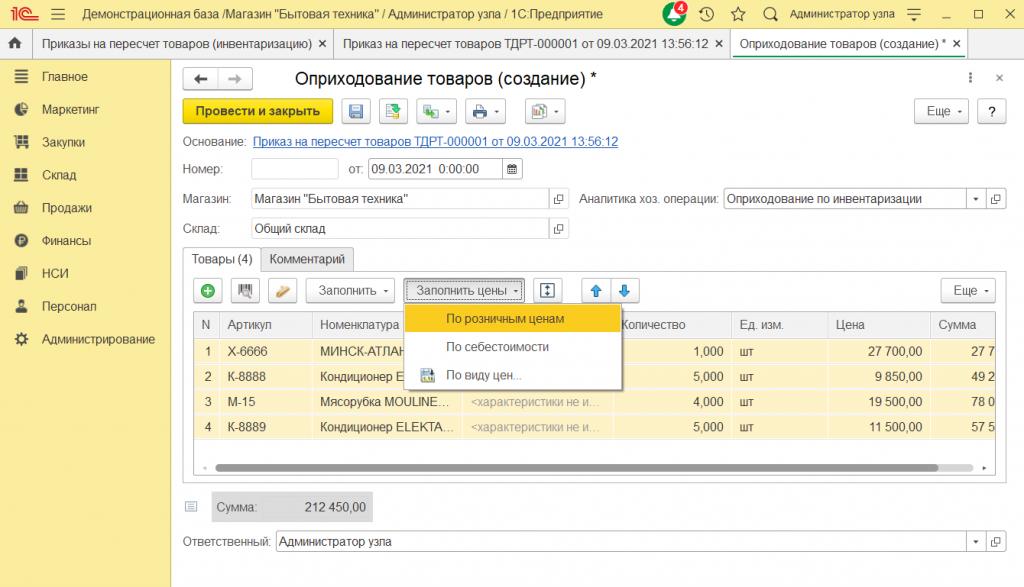
Task: Expand the Аналитика хоз. операции dropdown
Action: pos(976,199)
